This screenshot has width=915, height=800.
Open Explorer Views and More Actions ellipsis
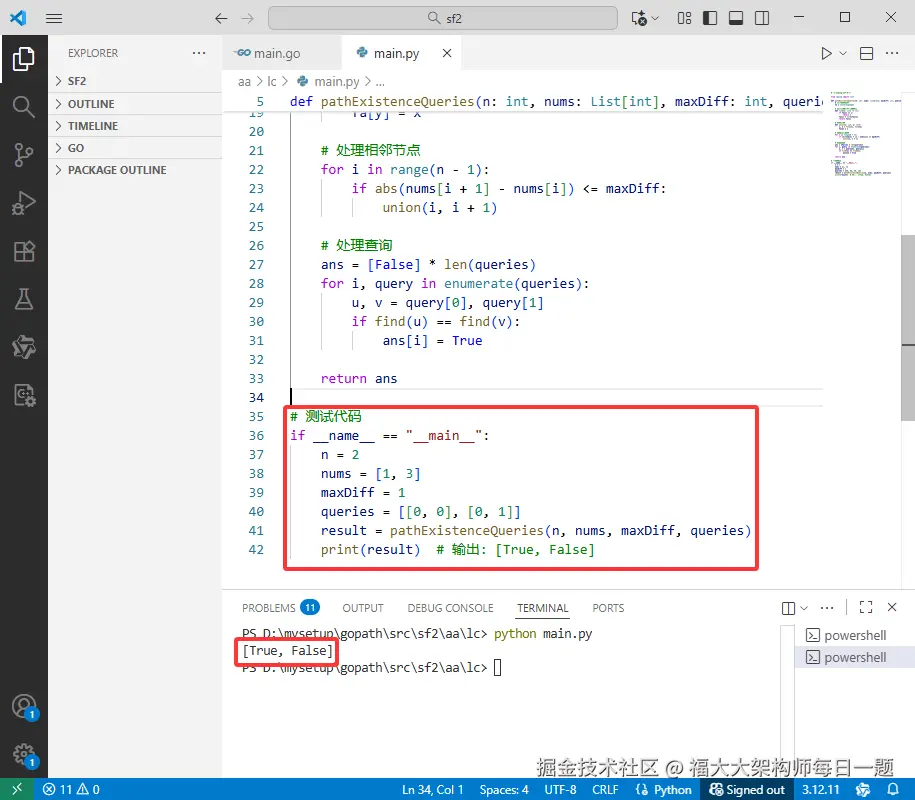(x=199, y=53)
